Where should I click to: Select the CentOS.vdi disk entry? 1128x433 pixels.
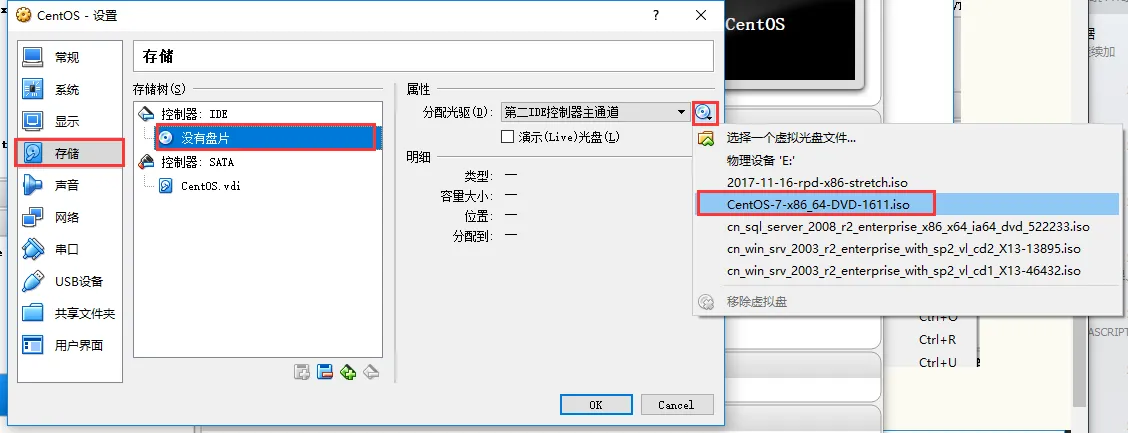pyautogui.click(x=200, y=186)
